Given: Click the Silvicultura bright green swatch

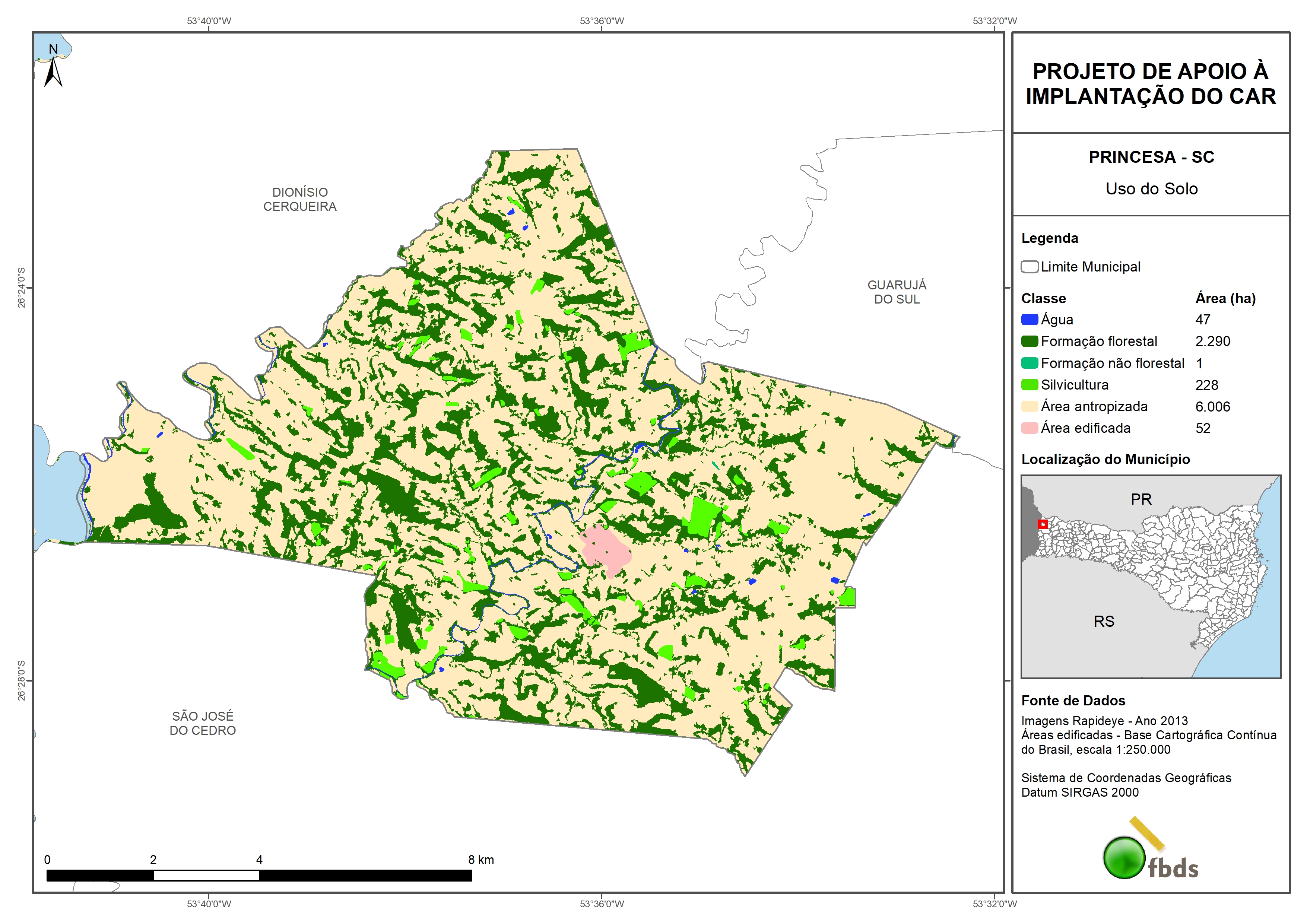Looking at the screenshot, I should tap(1029, 385).
